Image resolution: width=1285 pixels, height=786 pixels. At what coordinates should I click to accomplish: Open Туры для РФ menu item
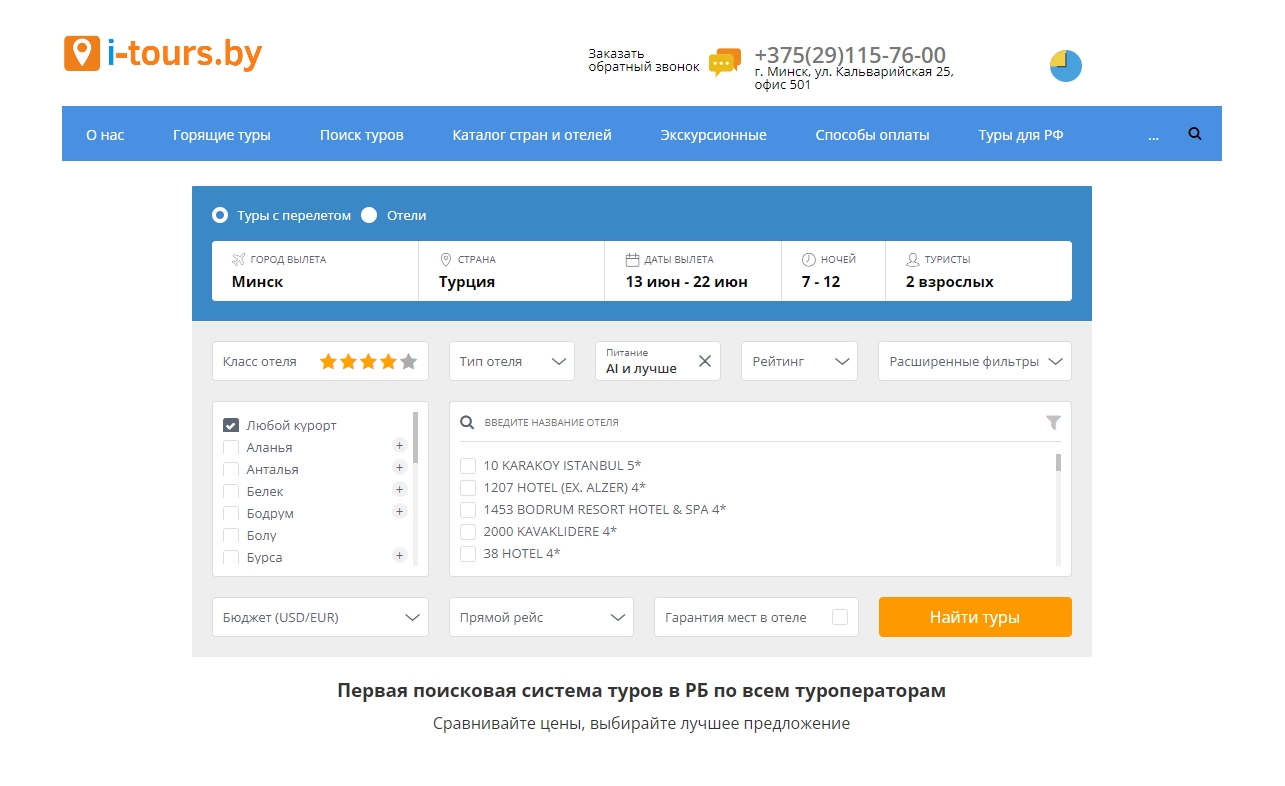click(x=1021, y=134)
